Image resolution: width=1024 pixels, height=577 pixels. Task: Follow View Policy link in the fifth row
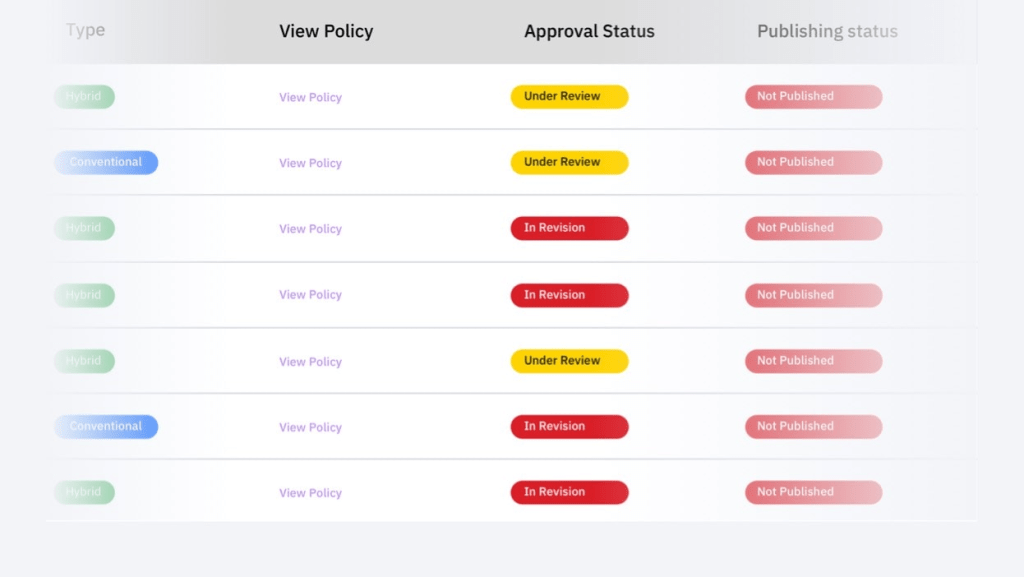[x=310, y=362]
